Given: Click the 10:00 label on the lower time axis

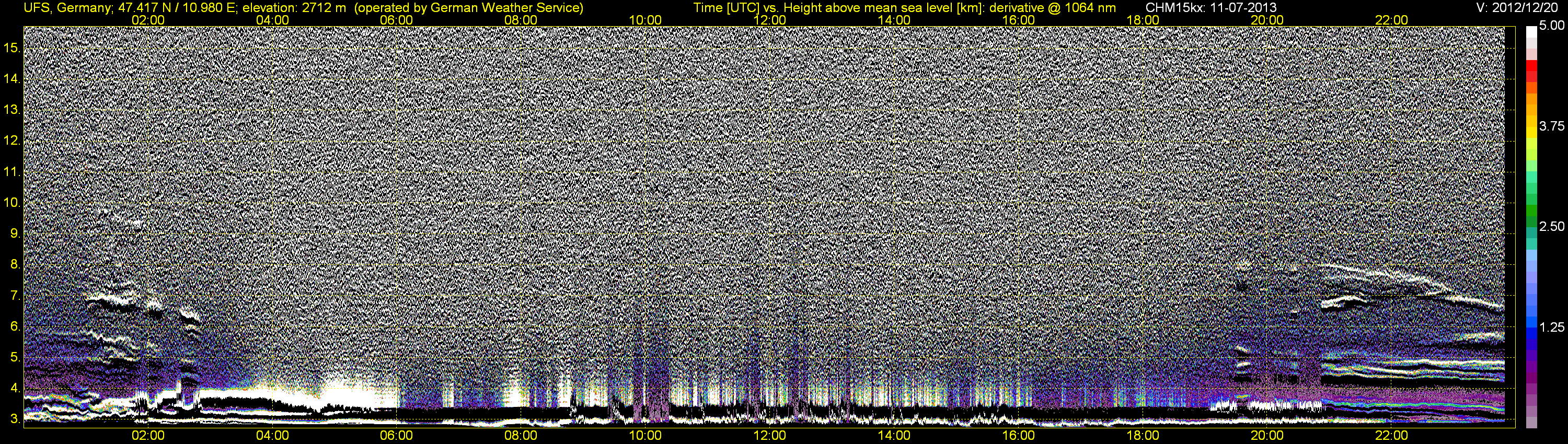Looking at the screenshot, I should point(645,436).
